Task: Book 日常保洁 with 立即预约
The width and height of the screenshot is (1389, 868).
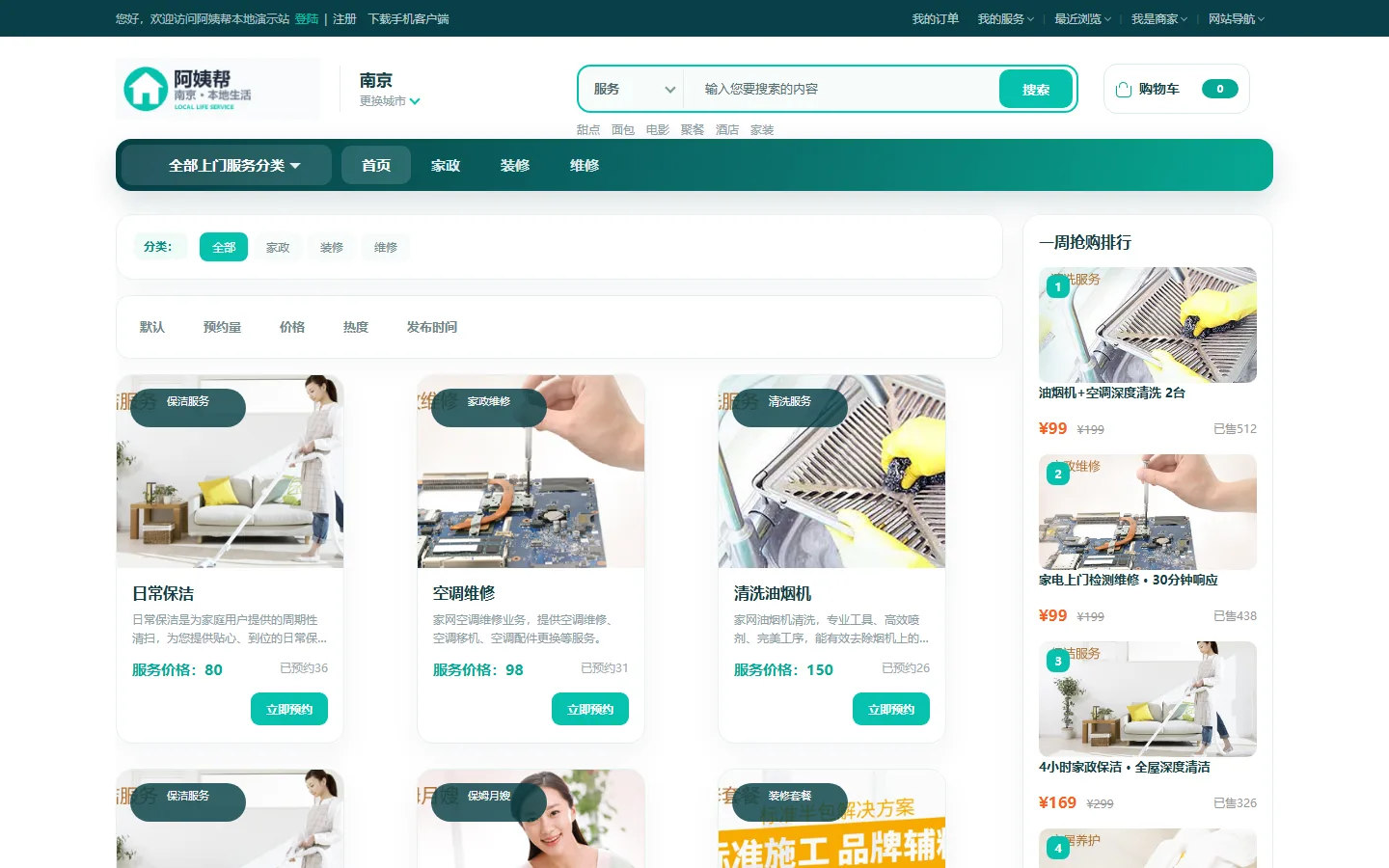Action: coord(289,709)
